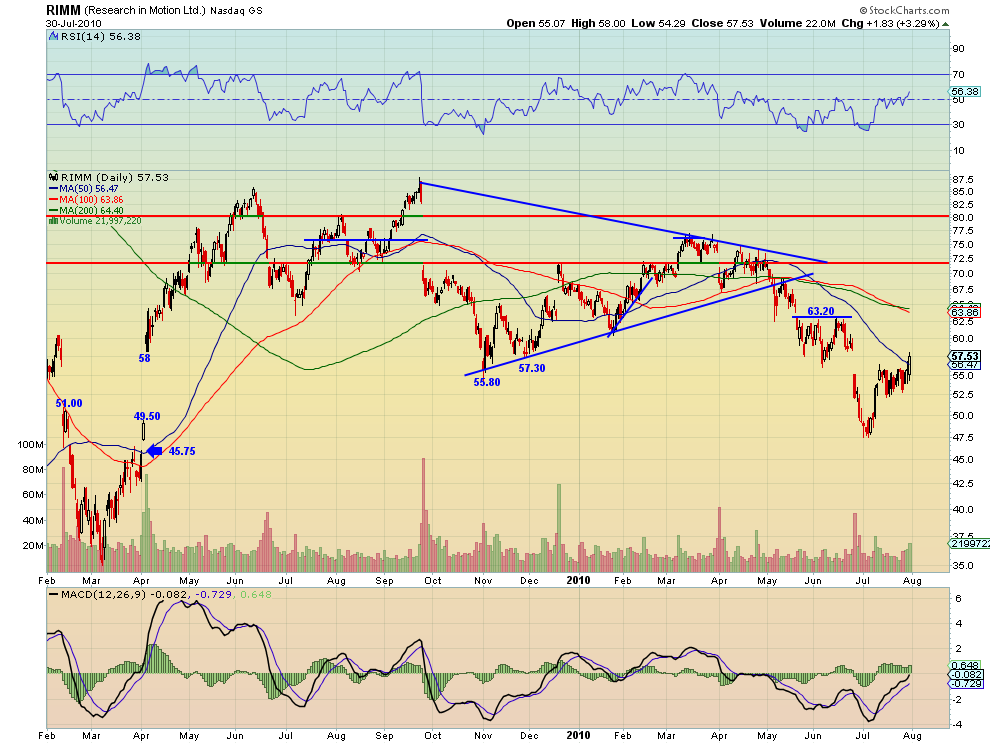Click the 'RSI(14) 56.38' indicator label
This screenshot has height=744, width=990.
click(100, 37)
